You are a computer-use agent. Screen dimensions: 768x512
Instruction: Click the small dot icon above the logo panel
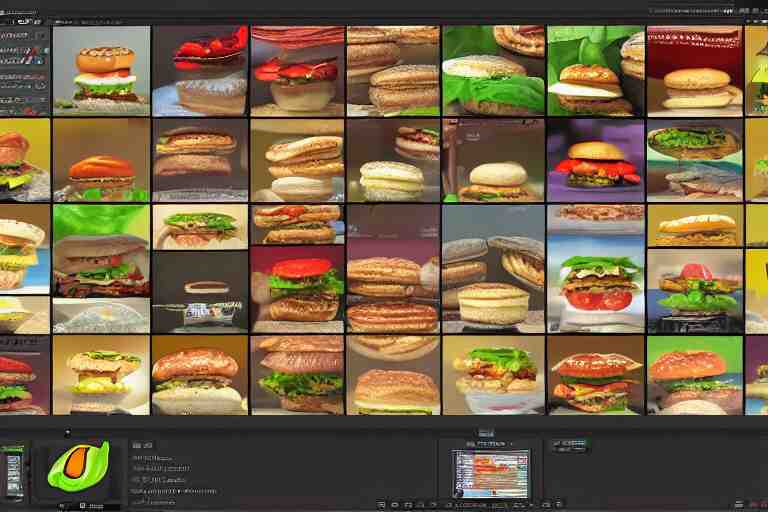click(x=67, y=434)
